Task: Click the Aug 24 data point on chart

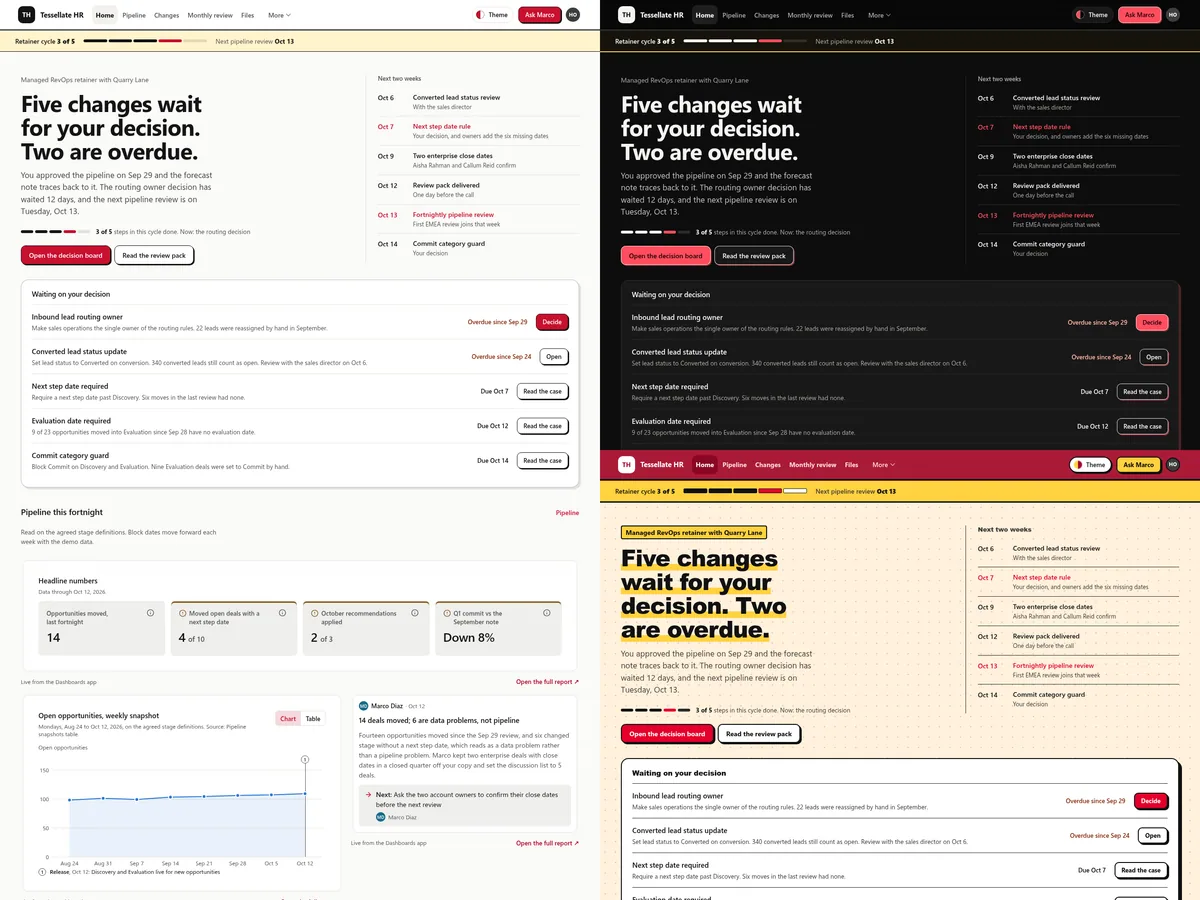Action: (x=70, y=800)
